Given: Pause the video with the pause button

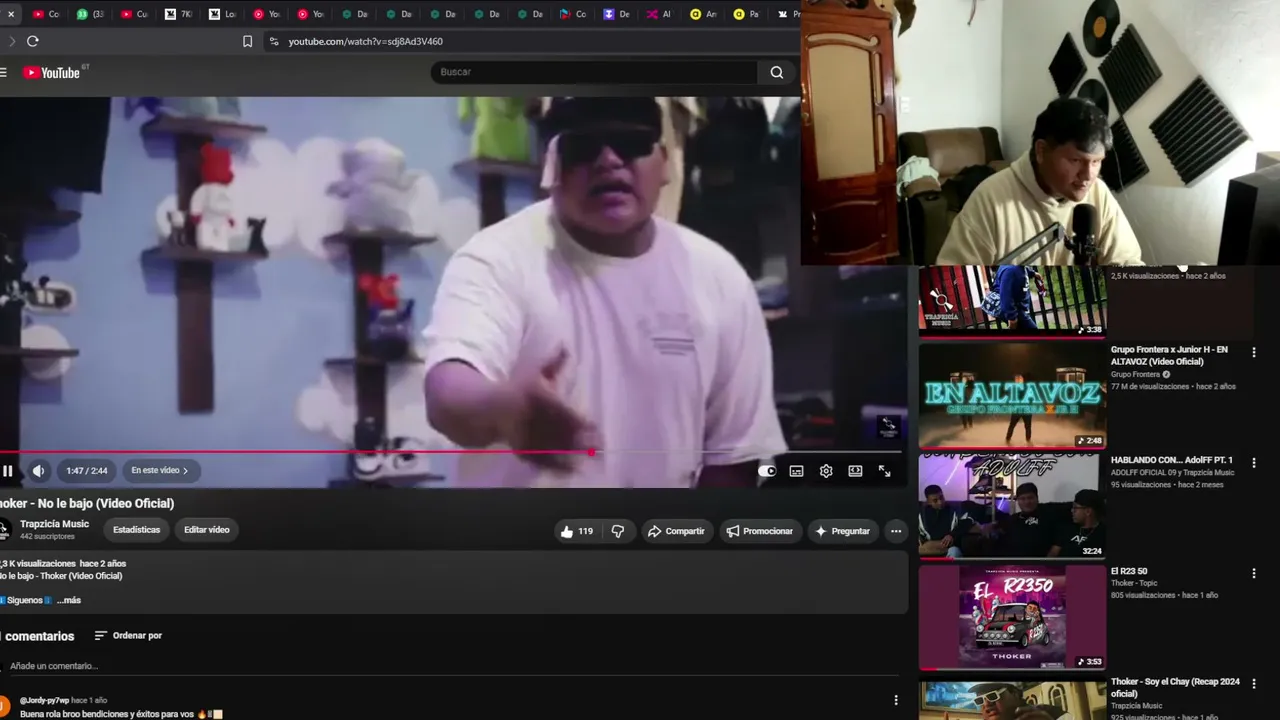Looking at the screenshot, I should point(8,471).
